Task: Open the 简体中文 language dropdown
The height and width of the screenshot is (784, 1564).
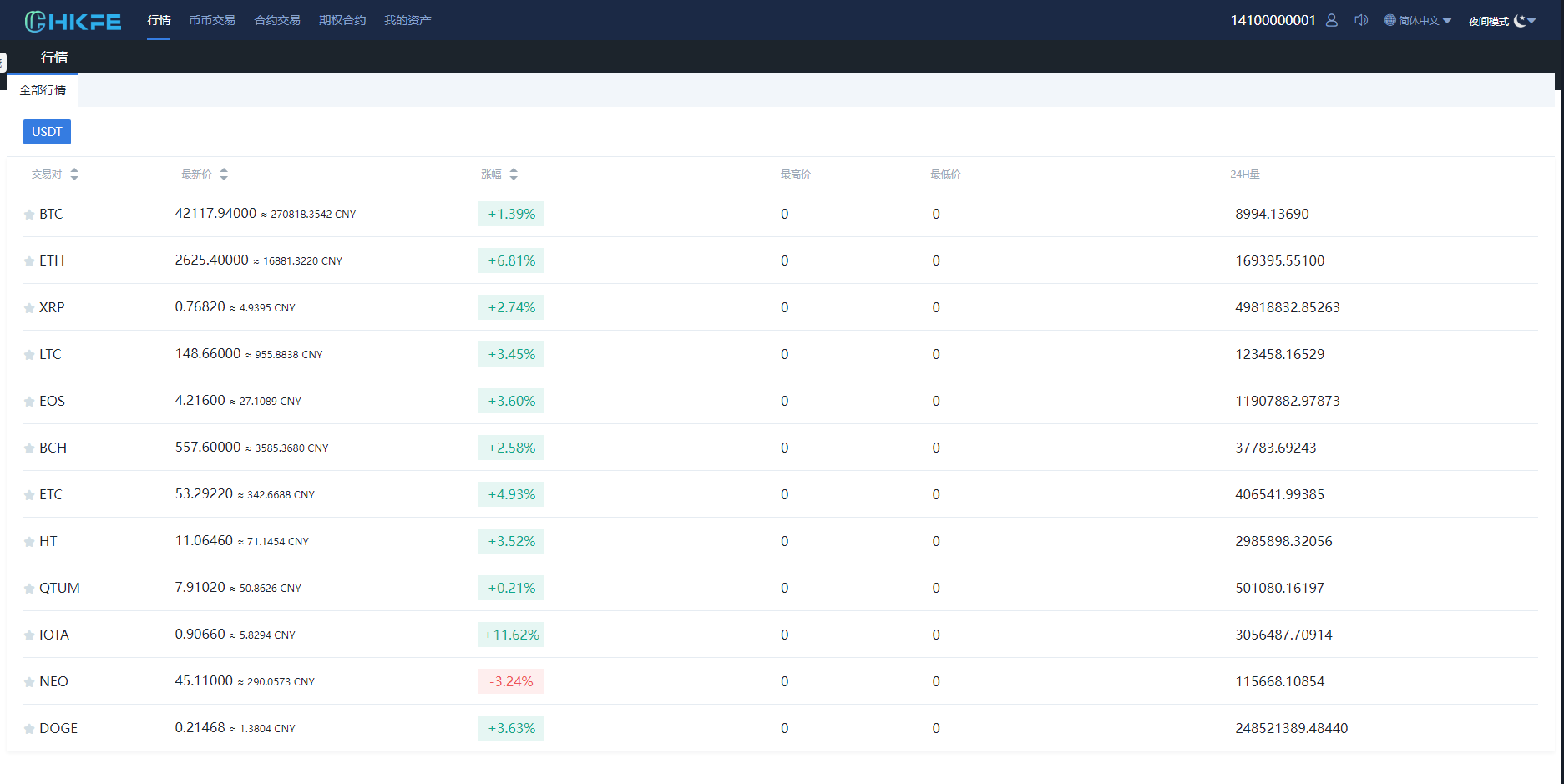Action: (1418, 21)
